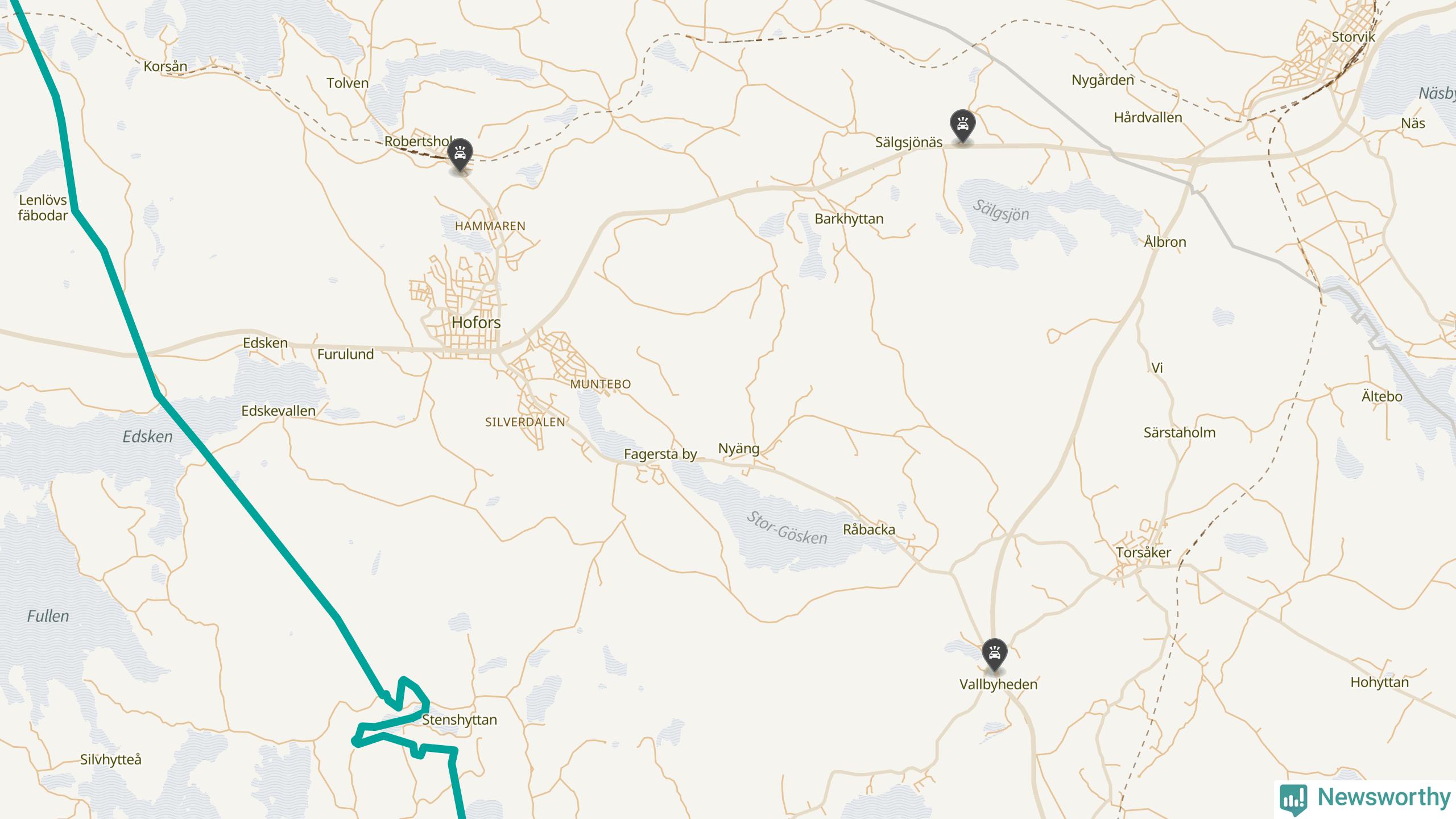
Task: Click the Barkhyttan place label
Action: [849, 219]
